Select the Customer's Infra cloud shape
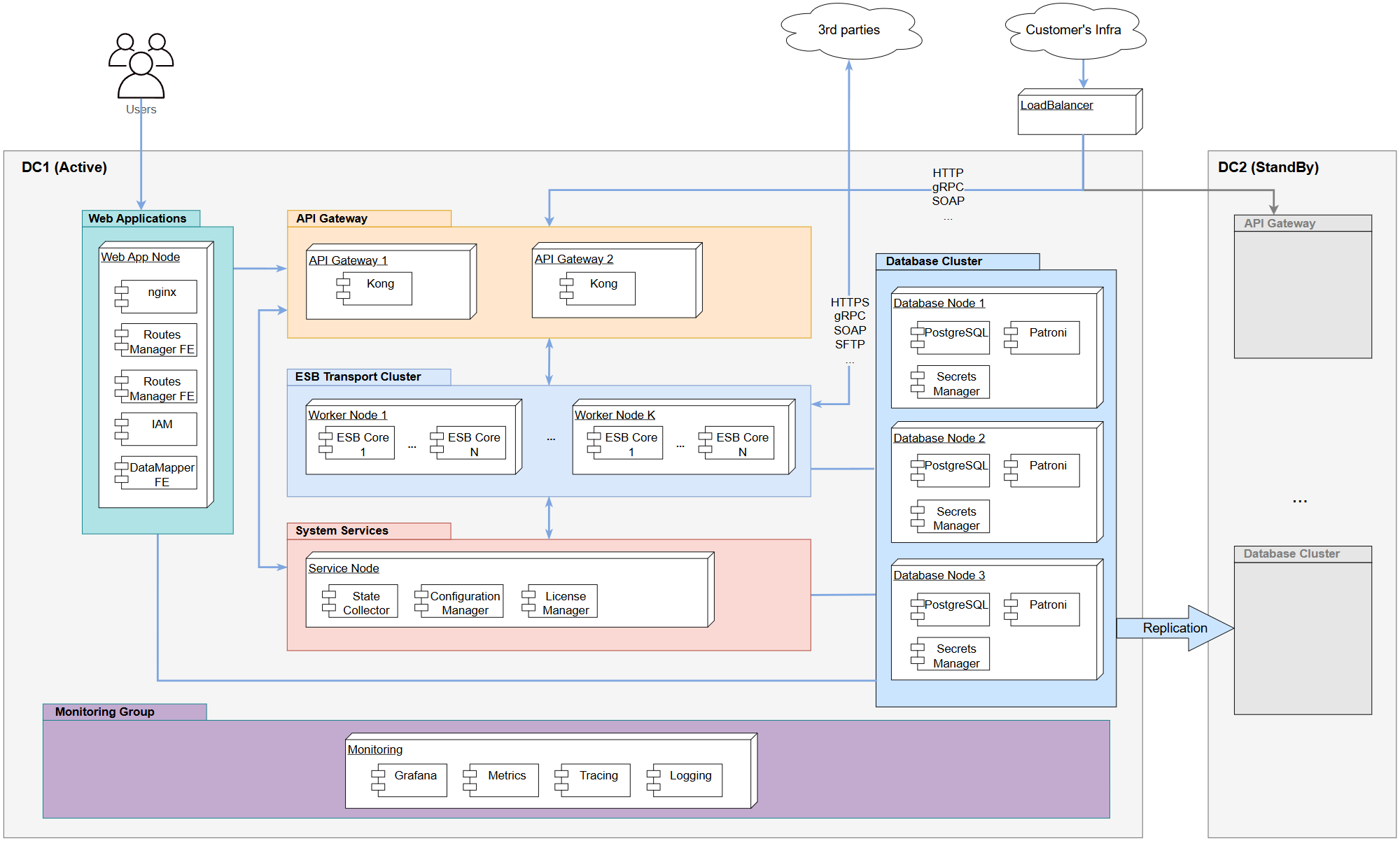Image resolution: width=1400 pixels, height=841 pixels. point(1073,30)
